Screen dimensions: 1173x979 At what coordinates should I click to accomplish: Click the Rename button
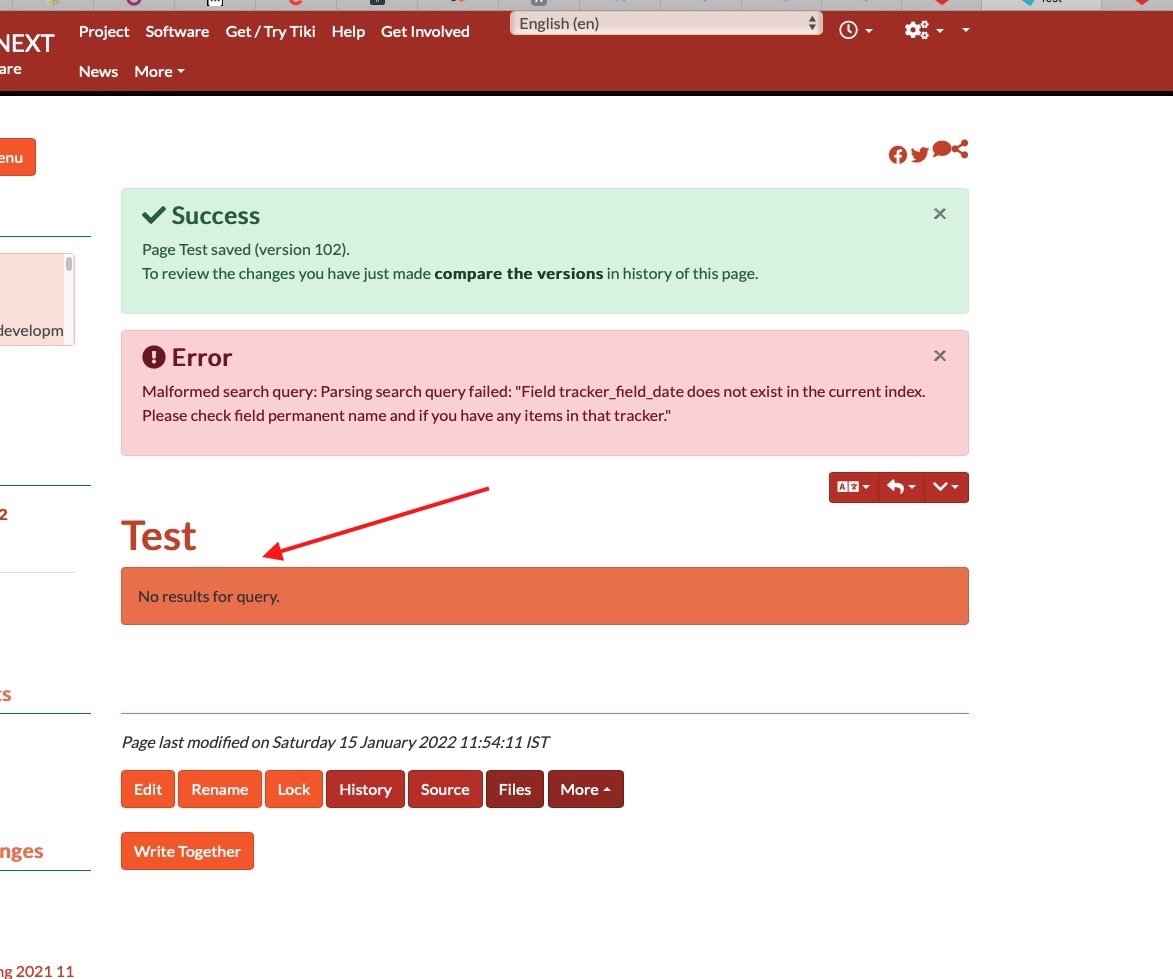click(x=220, y=789)
